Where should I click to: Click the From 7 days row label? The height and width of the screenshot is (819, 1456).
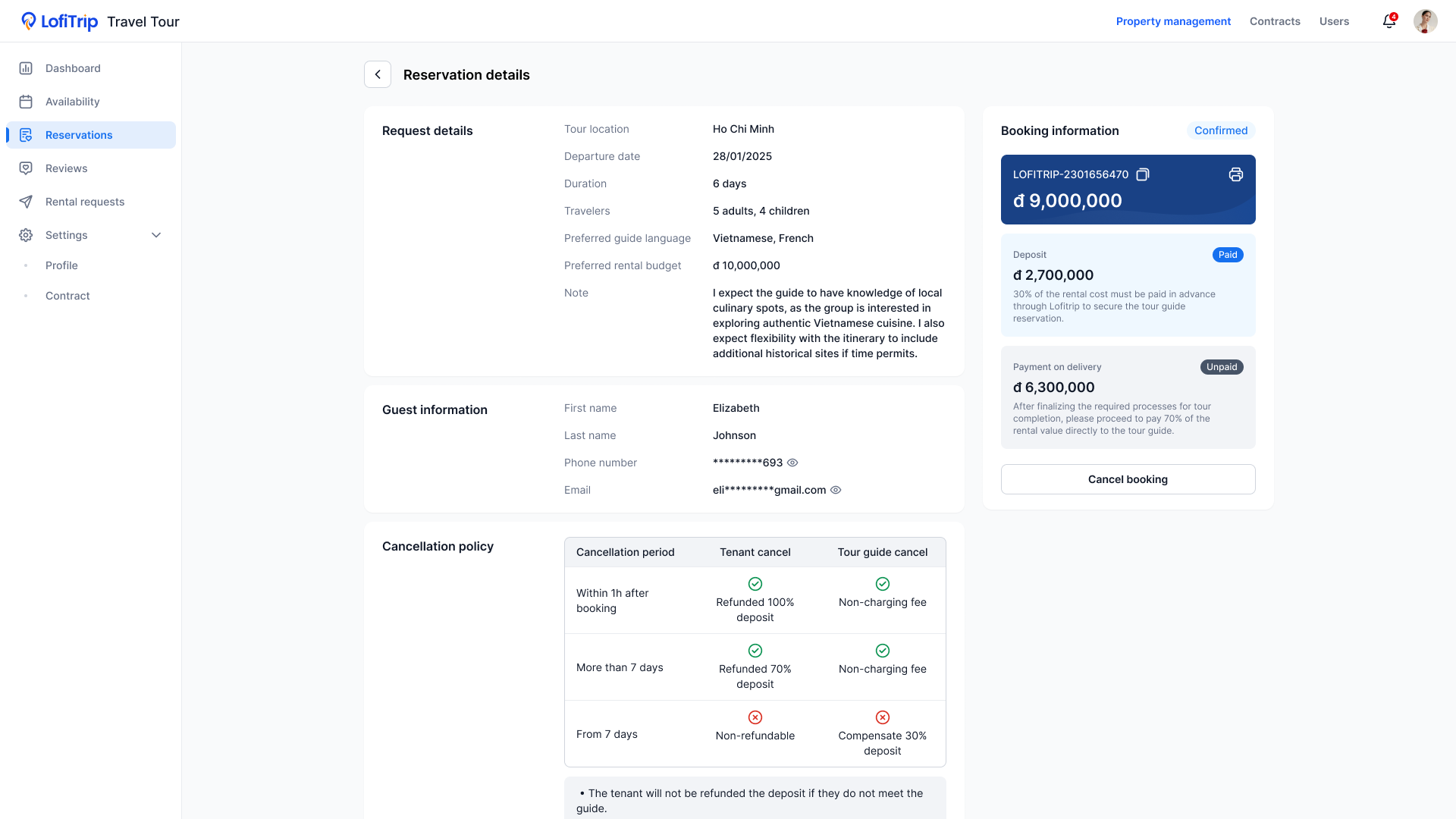(x=607, y=734)
